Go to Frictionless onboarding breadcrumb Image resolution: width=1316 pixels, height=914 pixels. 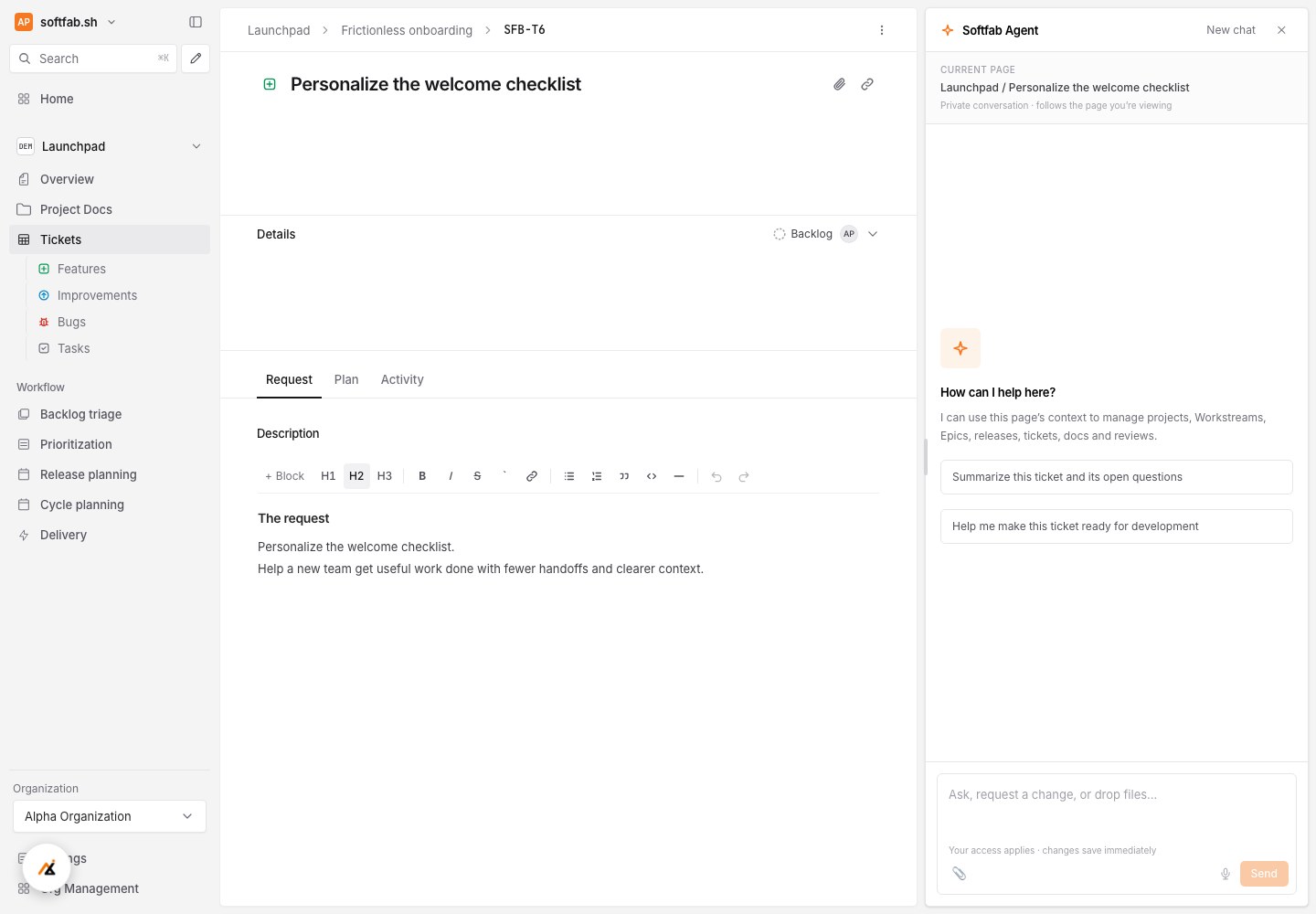click(407, 30)
